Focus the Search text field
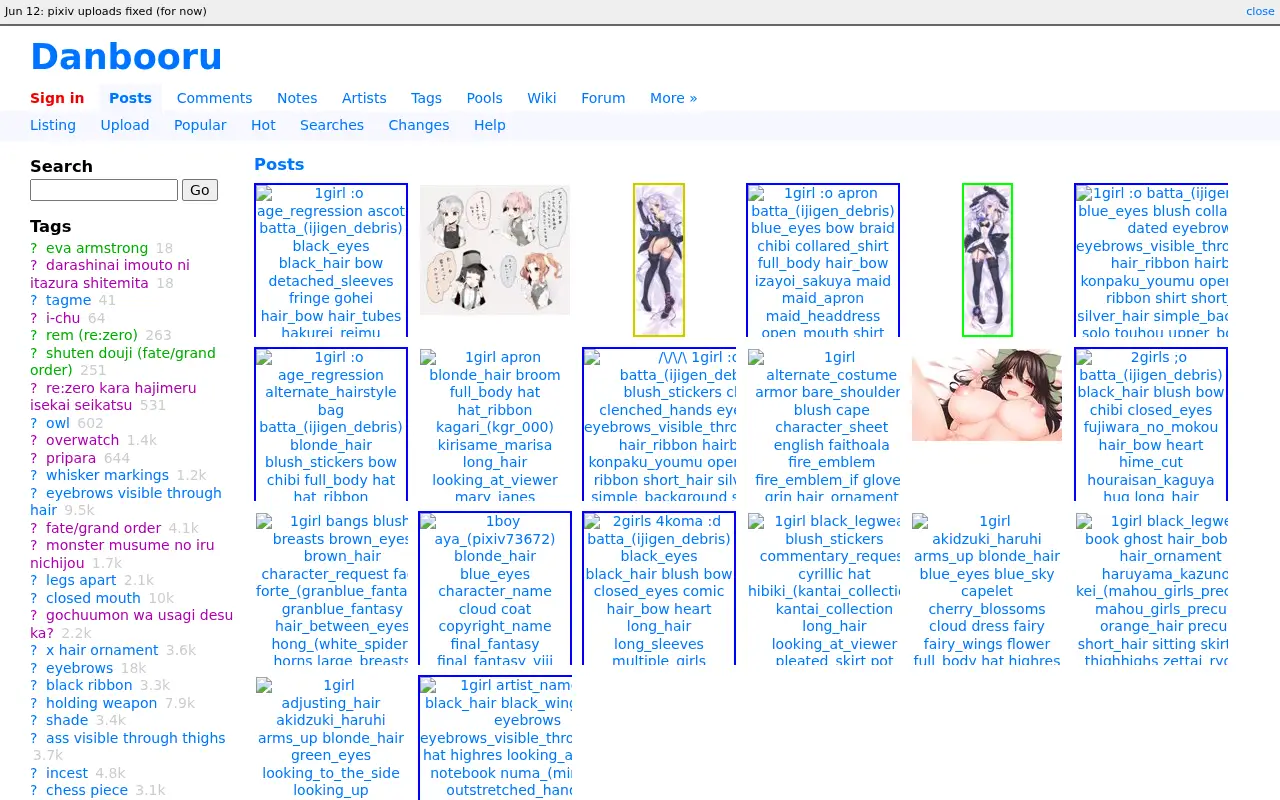1280x800 pixels. (x=104, y=190)
